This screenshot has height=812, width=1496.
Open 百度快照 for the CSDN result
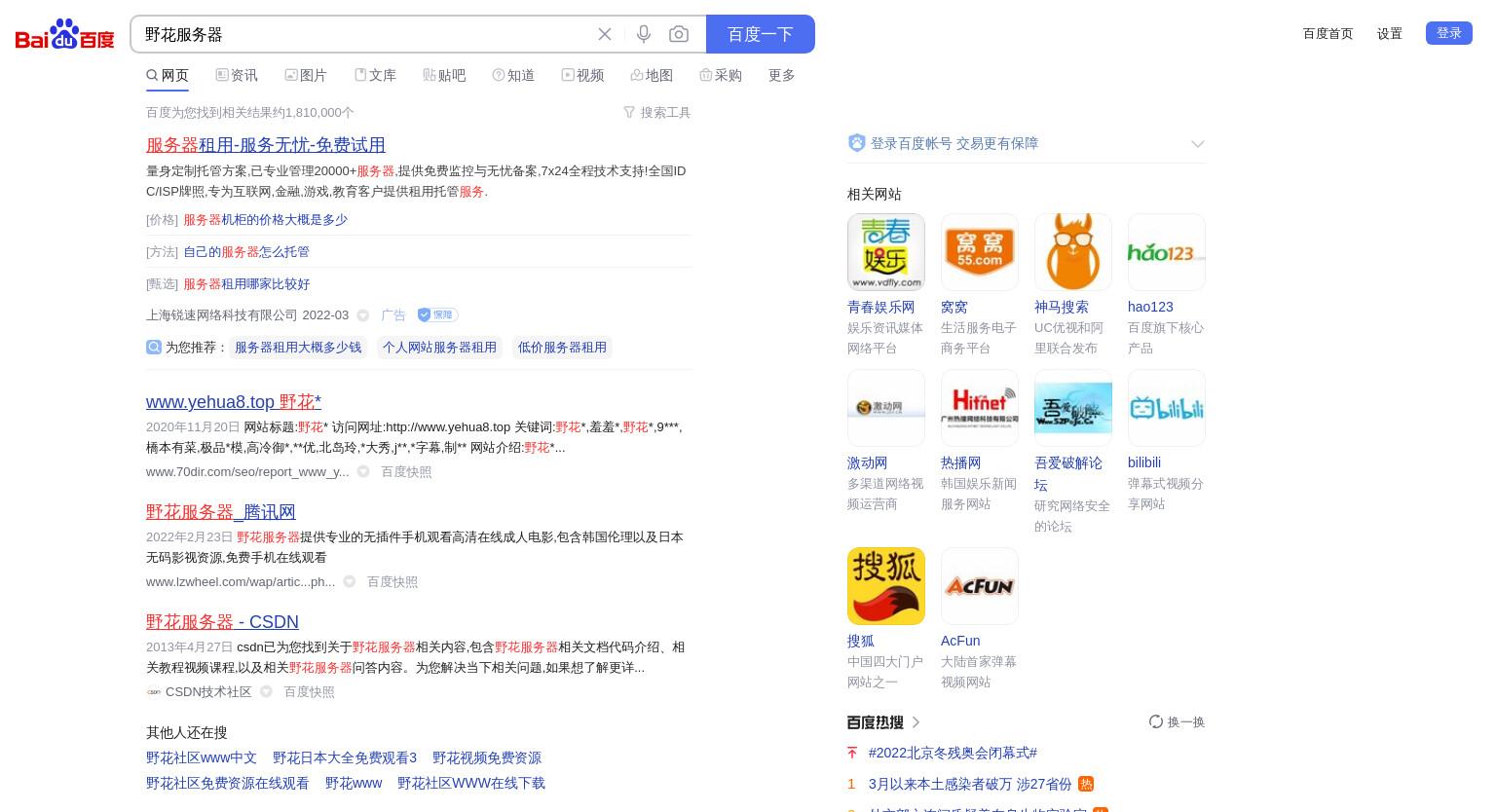tap(309, 691)
